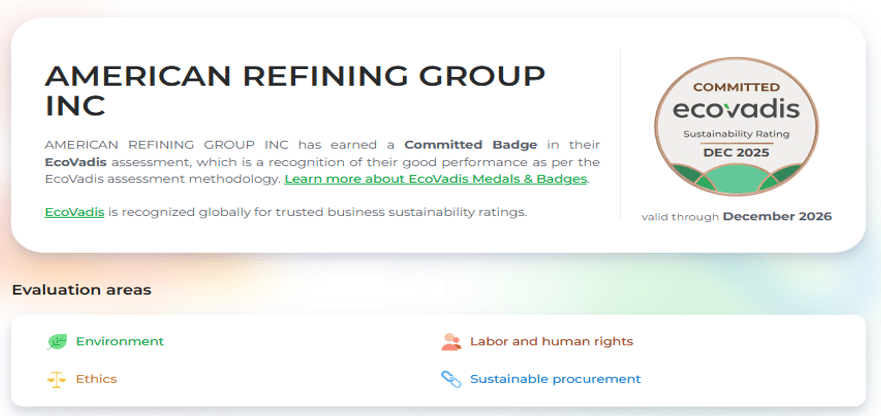Open the Learn more about EcoVadis Medals link

click(436, 179)
